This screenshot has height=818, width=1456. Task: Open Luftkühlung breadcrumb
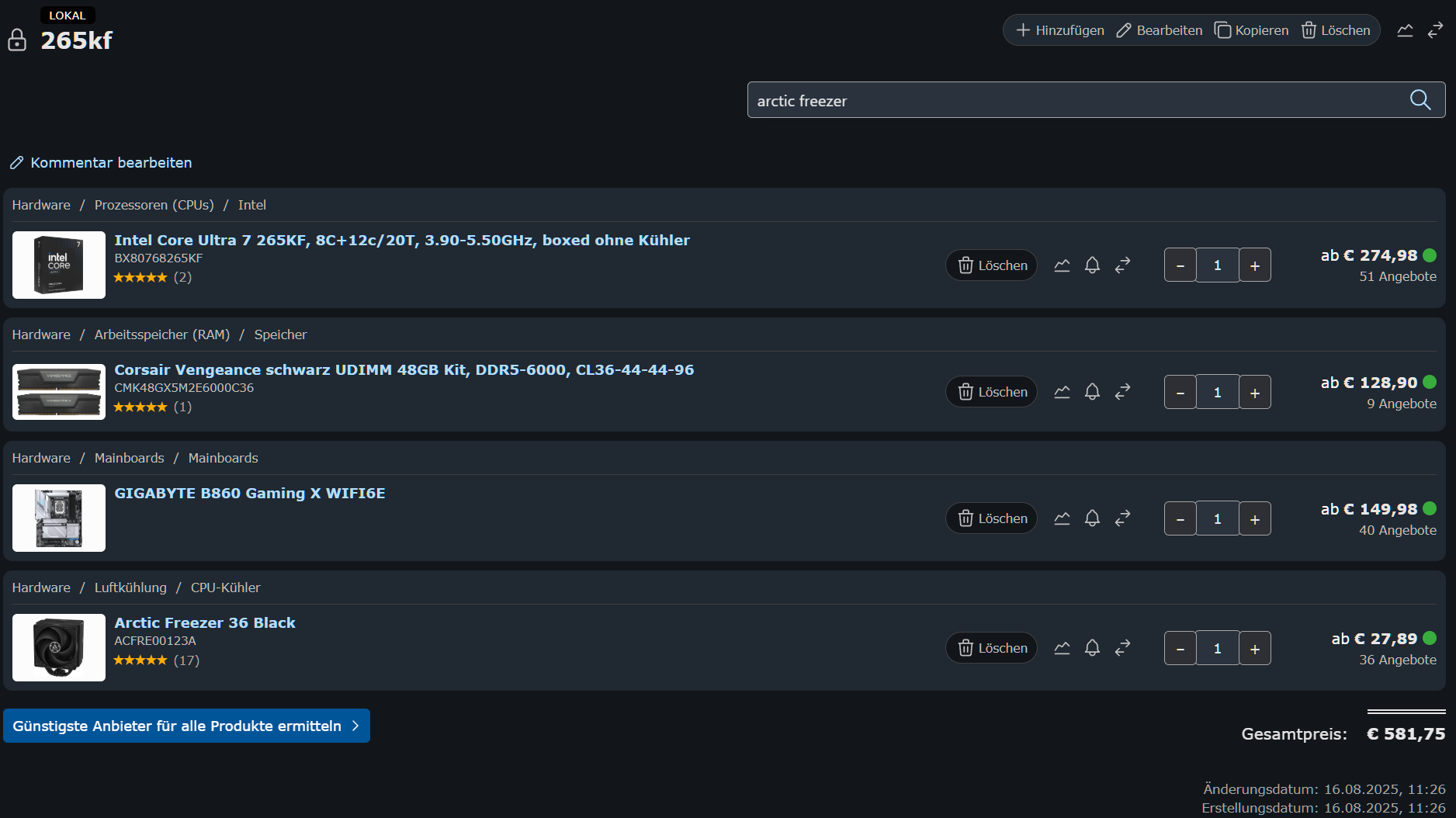tap(130, 588)
